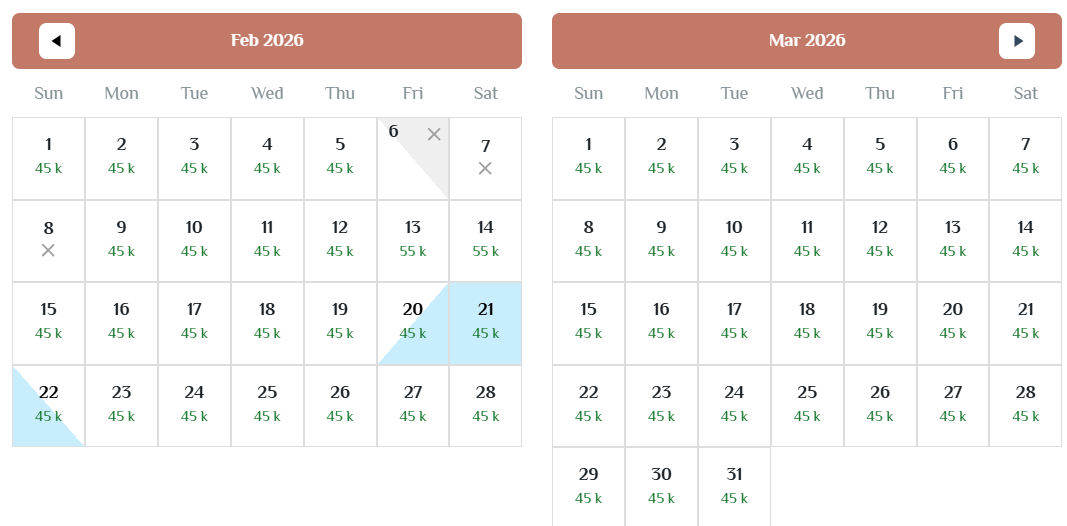Select February 14 priced at 55 k
1067x526 pixels.
(x=486, y=241)
